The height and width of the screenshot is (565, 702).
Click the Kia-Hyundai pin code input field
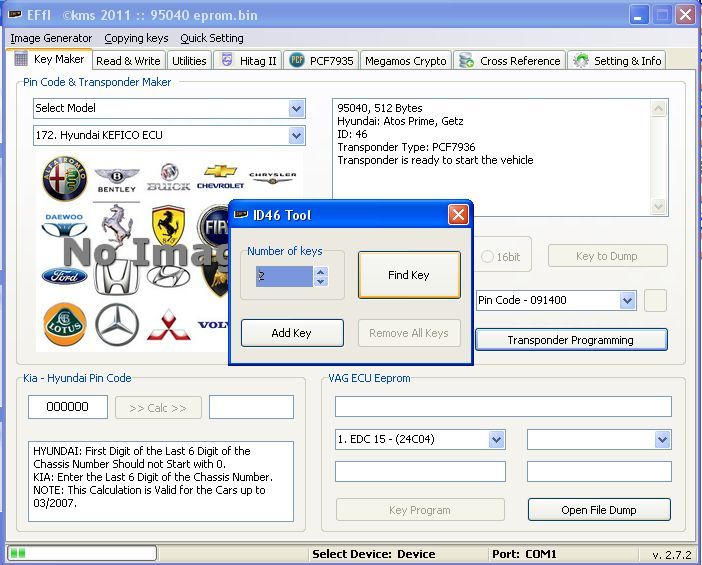click(x=68, y=407)
